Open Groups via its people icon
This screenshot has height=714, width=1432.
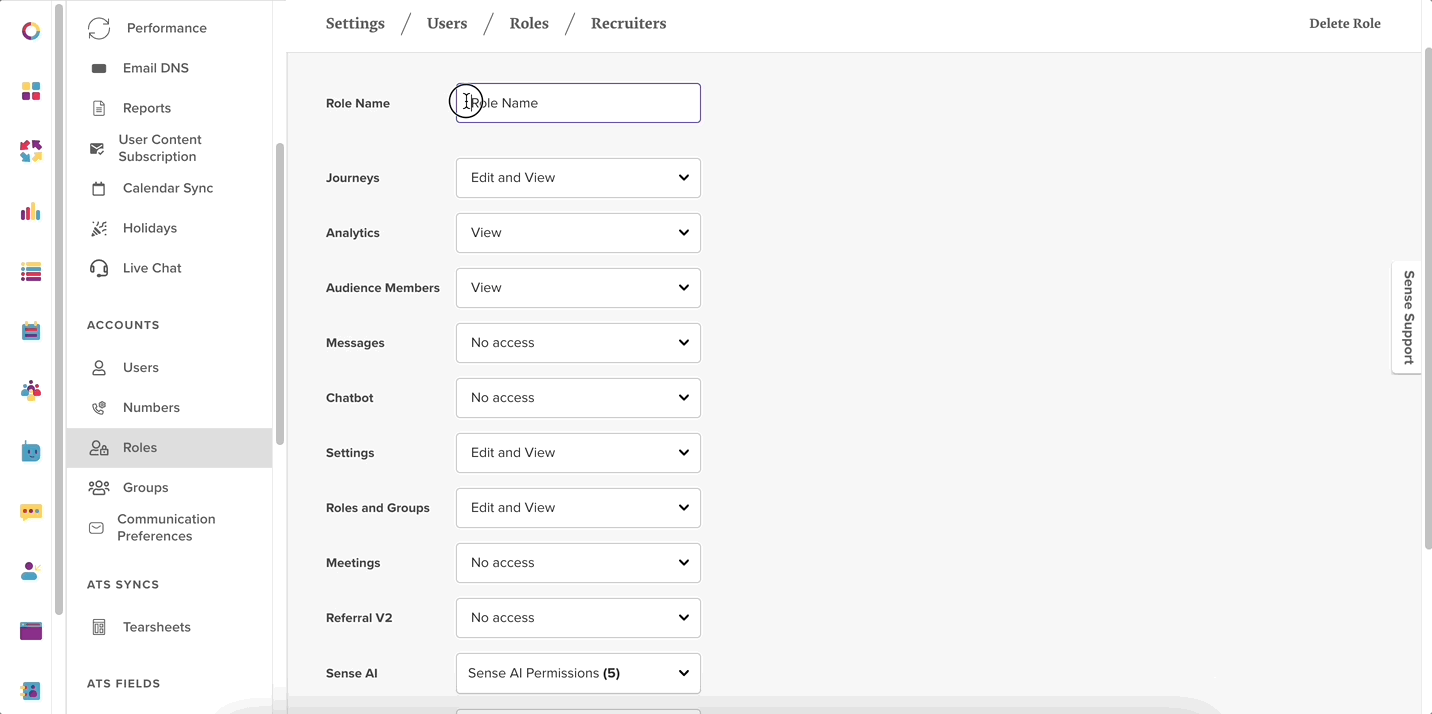tap(99, 488)
